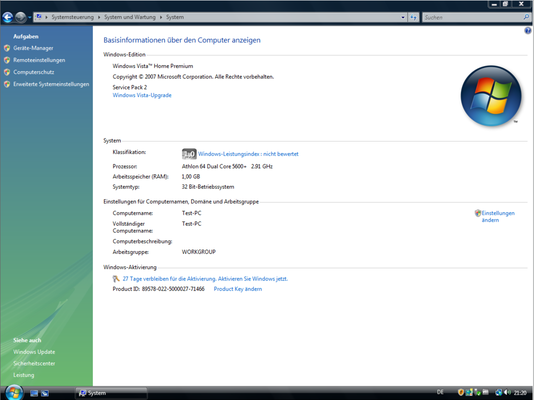Click the DE language indicator
534x400 pixels.
440,393
